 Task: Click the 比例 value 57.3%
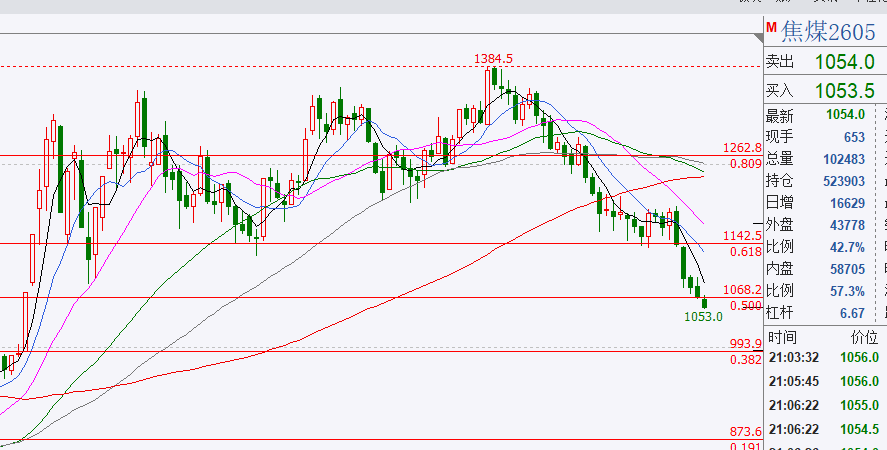click(847, 291)
